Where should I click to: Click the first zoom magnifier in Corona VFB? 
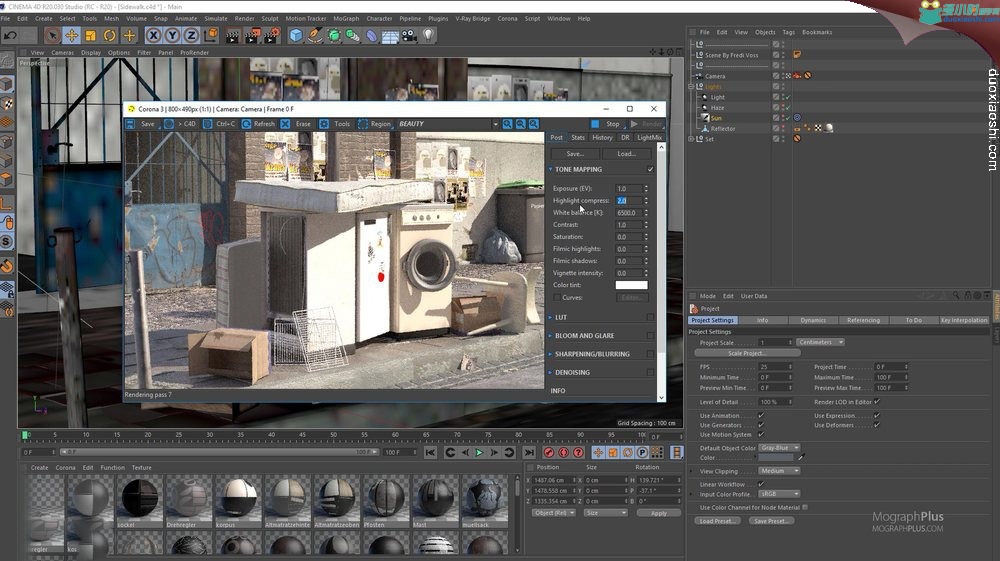point(507,124)
